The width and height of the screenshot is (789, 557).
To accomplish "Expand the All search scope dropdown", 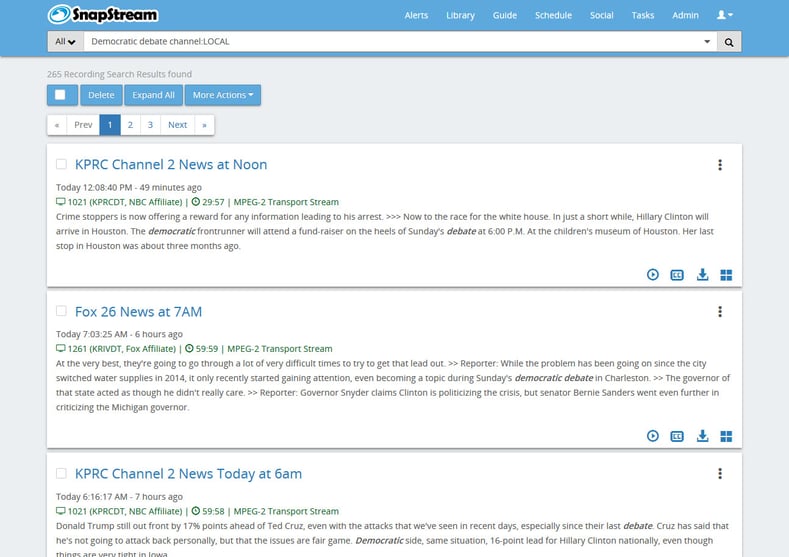I will 65,42.
